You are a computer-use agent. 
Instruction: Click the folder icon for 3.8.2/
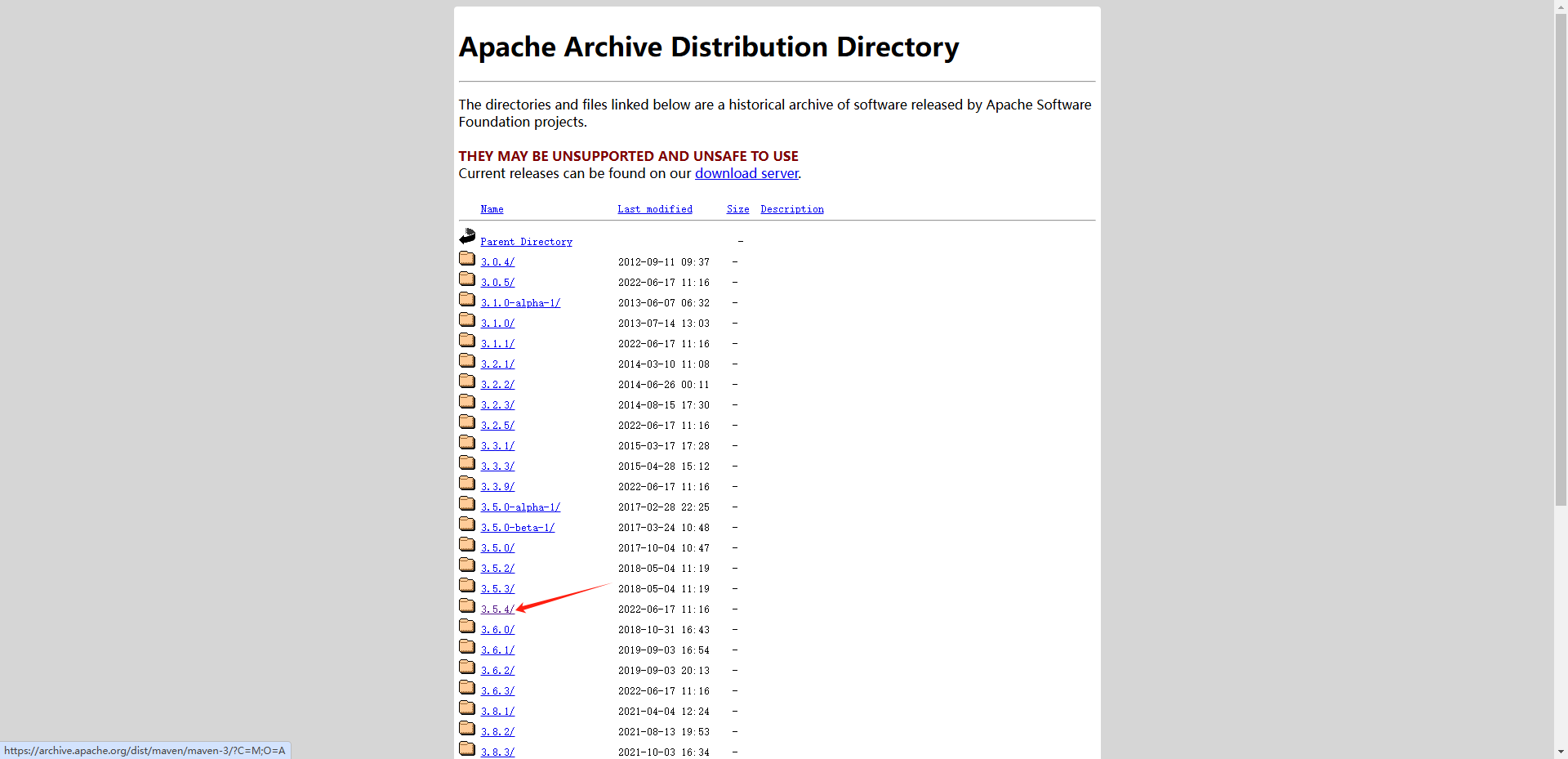pyautogui.click(x=467, y=728)
